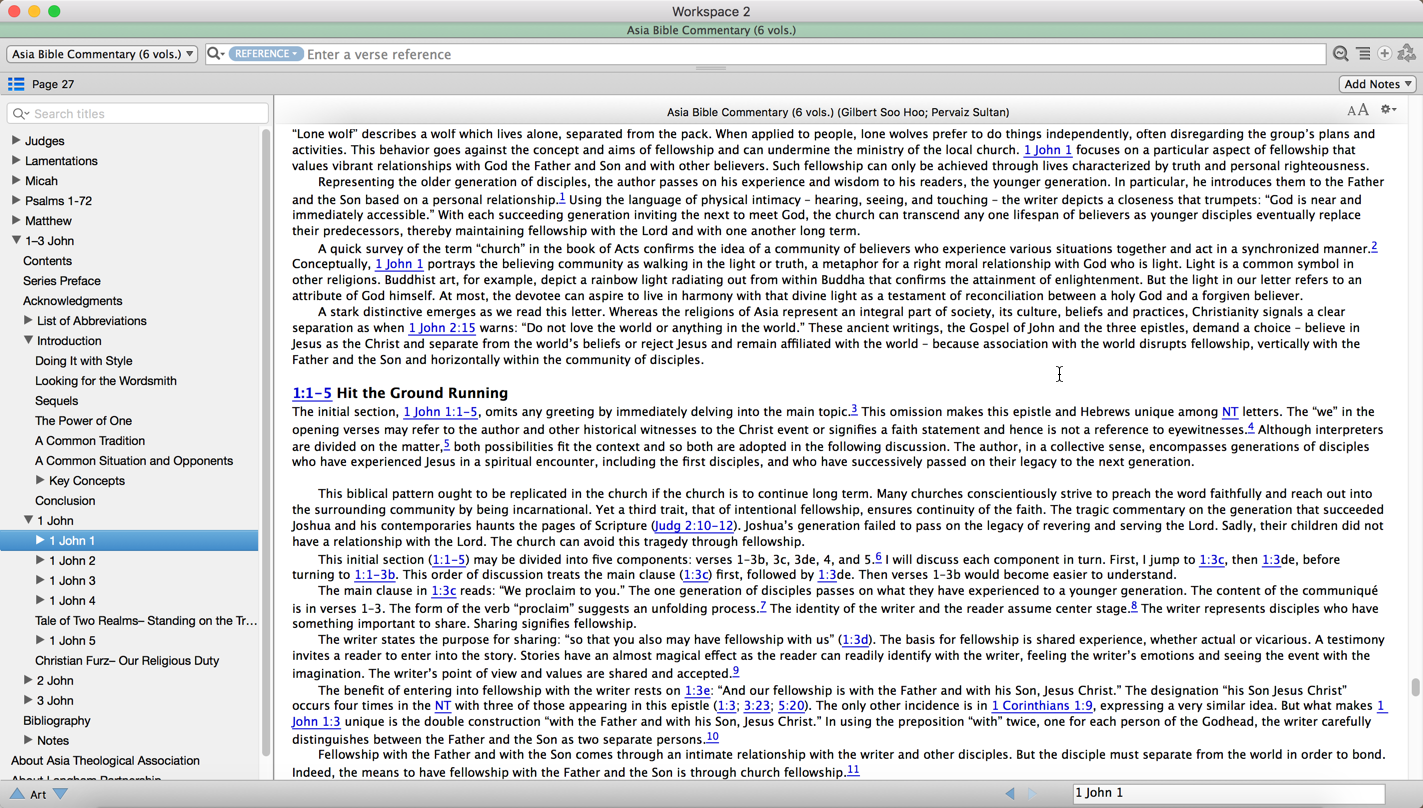Open the 1 Corinthians 1:9 link
The width and height of the screenshot is (1423, 808).
[1042, 706]
